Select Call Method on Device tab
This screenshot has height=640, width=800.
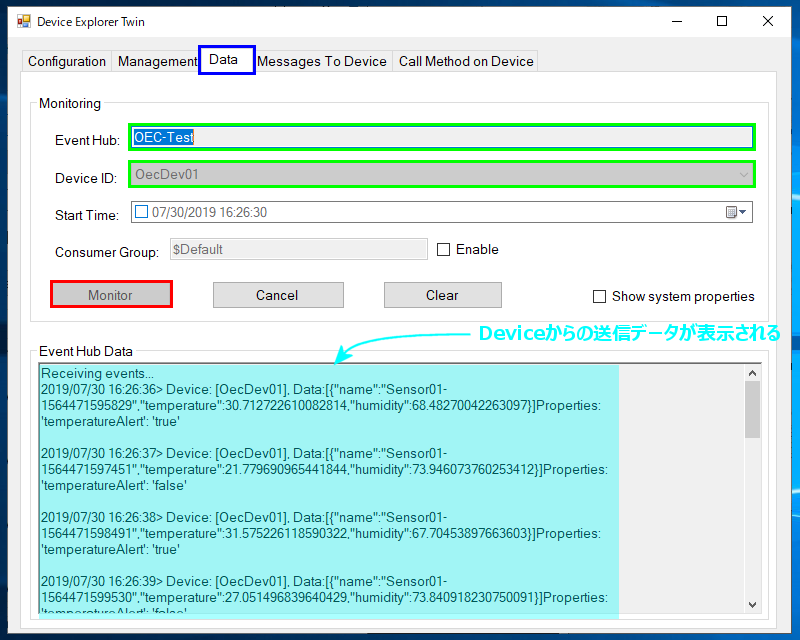pos(466,62)
